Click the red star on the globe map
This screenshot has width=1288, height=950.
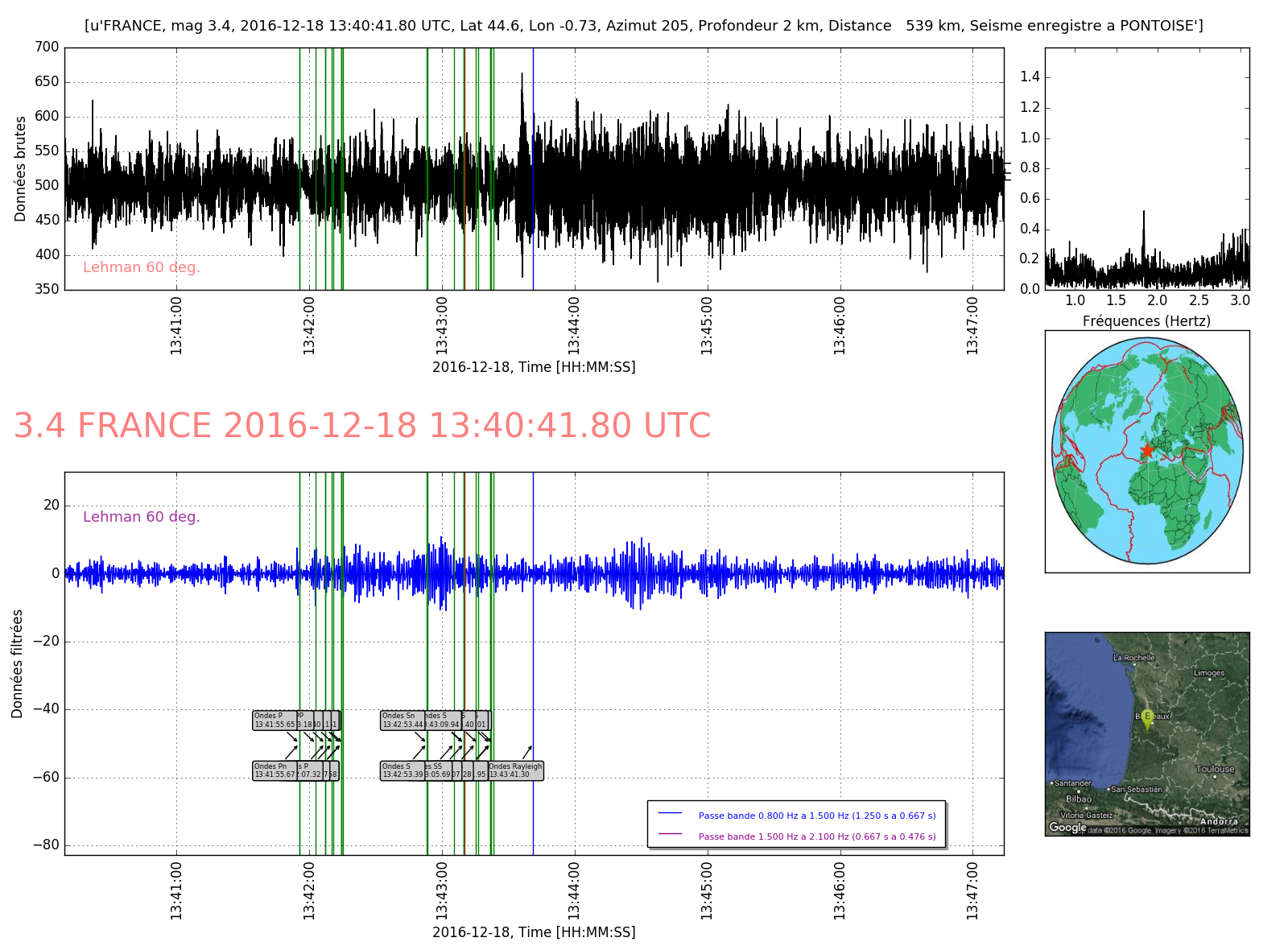(x=1147, y=450)
